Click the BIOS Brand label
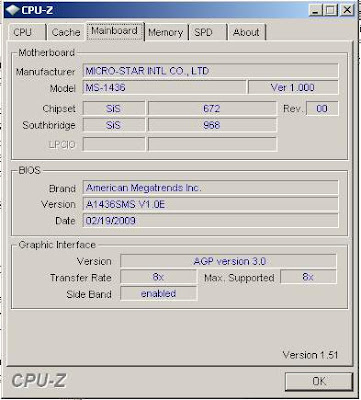Image resolution: width=361 pixels, height=400 pixels. click(62, 188)
